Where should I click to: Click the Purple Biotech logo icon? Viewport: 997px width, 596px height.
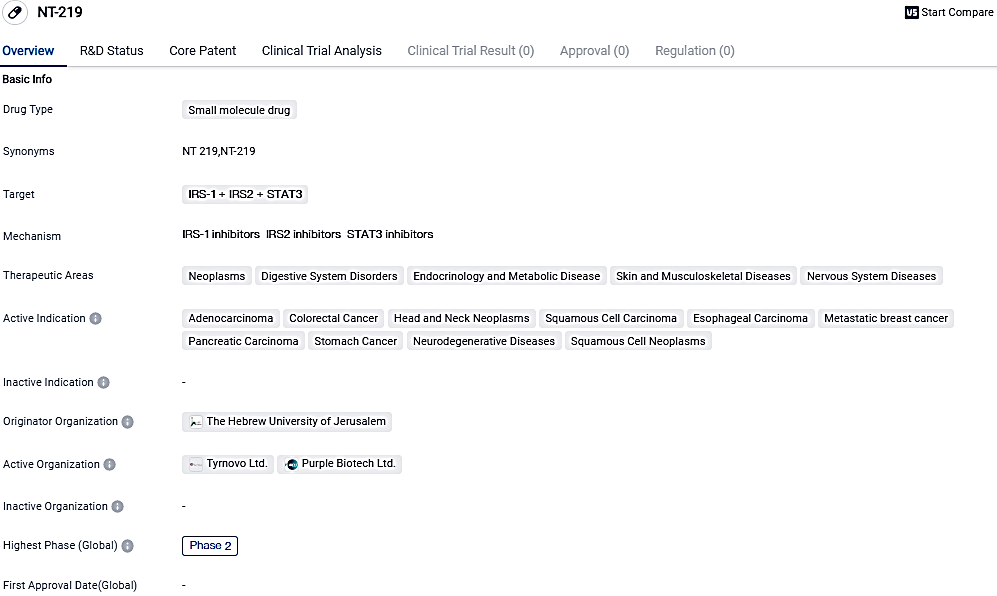[x=291, y=465]
